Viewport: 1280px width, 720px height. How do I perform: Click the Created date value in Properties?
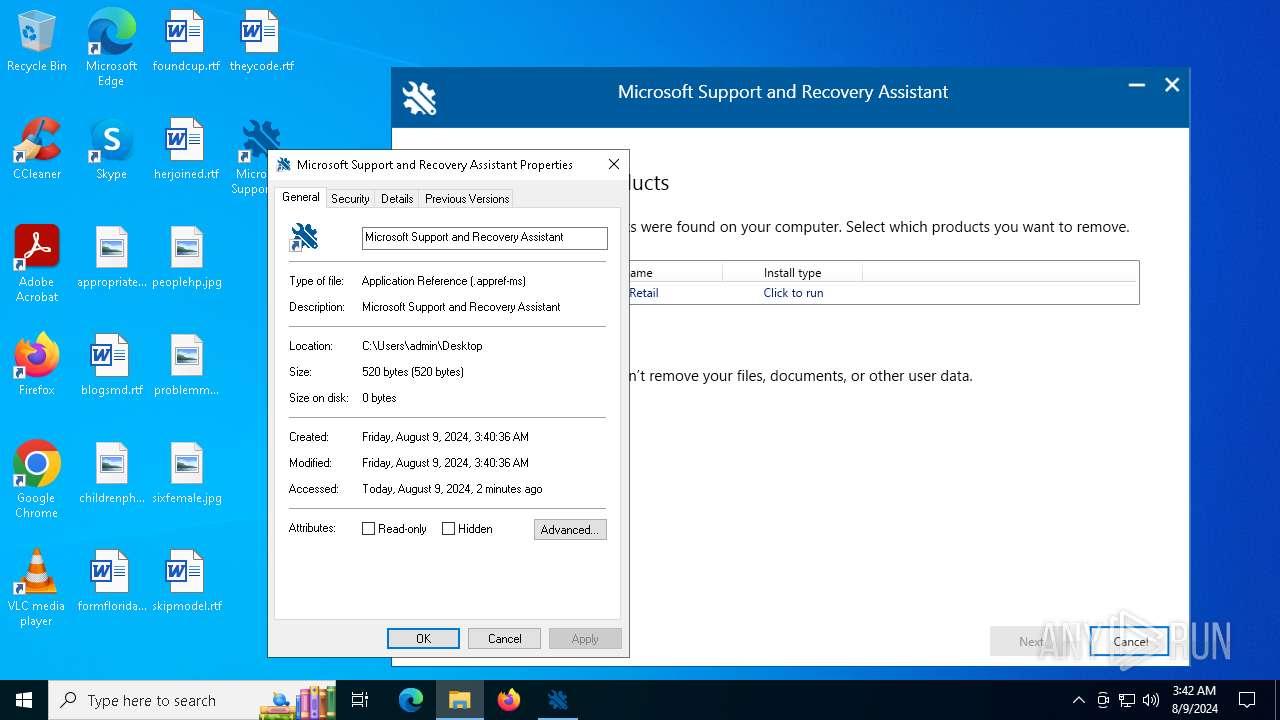[445, 437]
